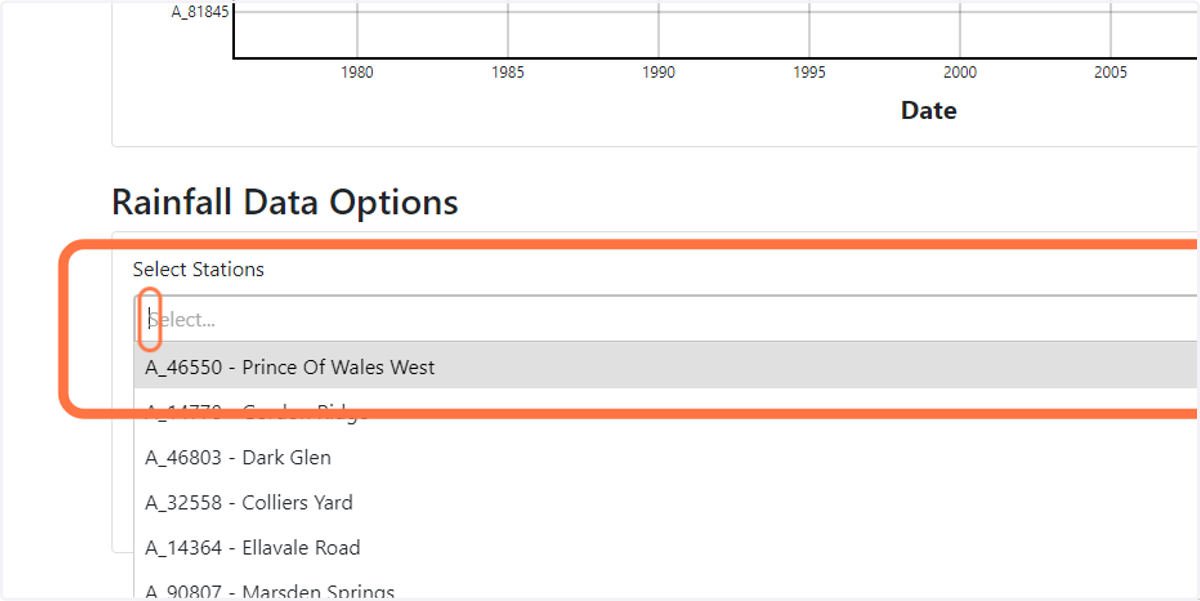Screen dimensions: 1200x601
Task: Click the A_81845 y-axis station label
Action: [x=200, y=13]
